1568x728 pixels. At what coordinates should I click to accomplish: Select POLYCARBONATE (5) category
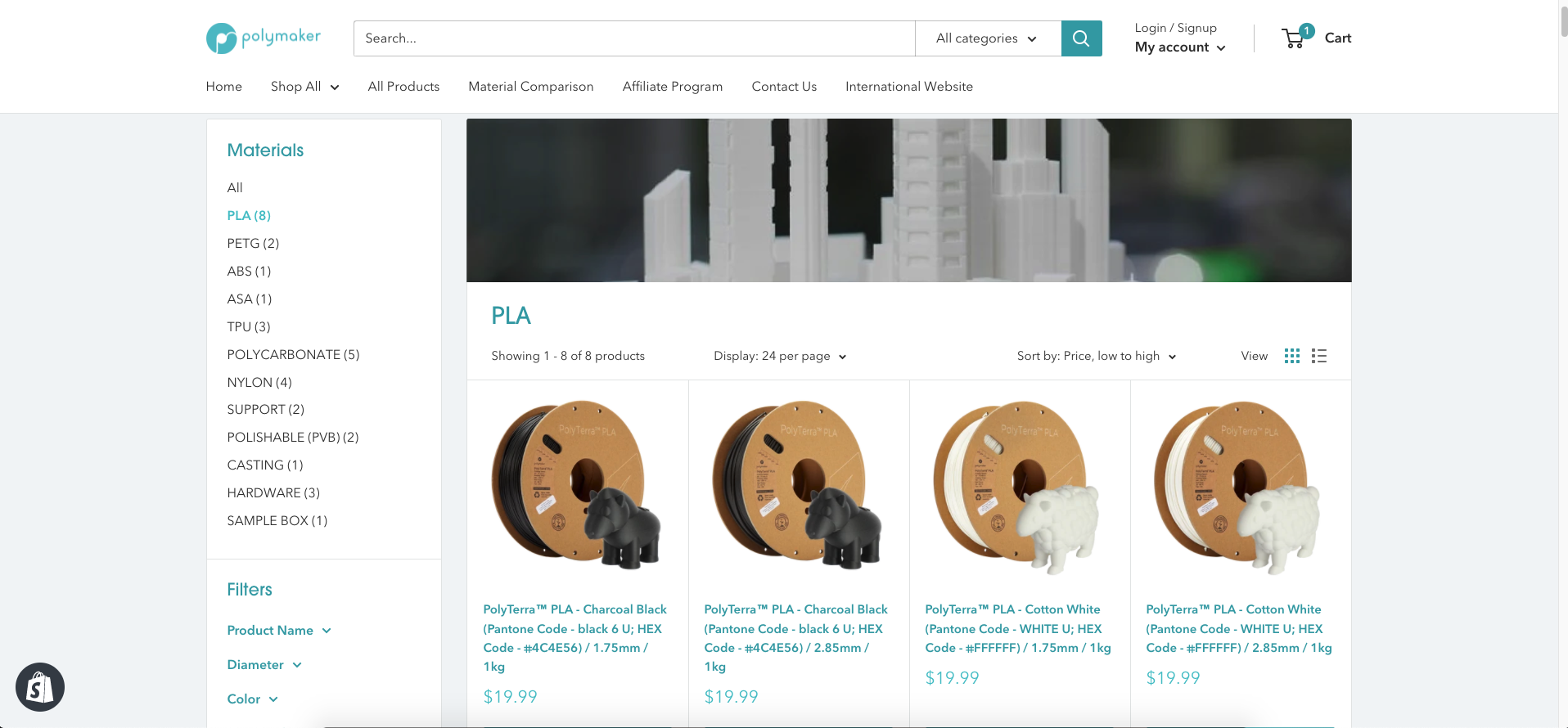click(294, 355)
